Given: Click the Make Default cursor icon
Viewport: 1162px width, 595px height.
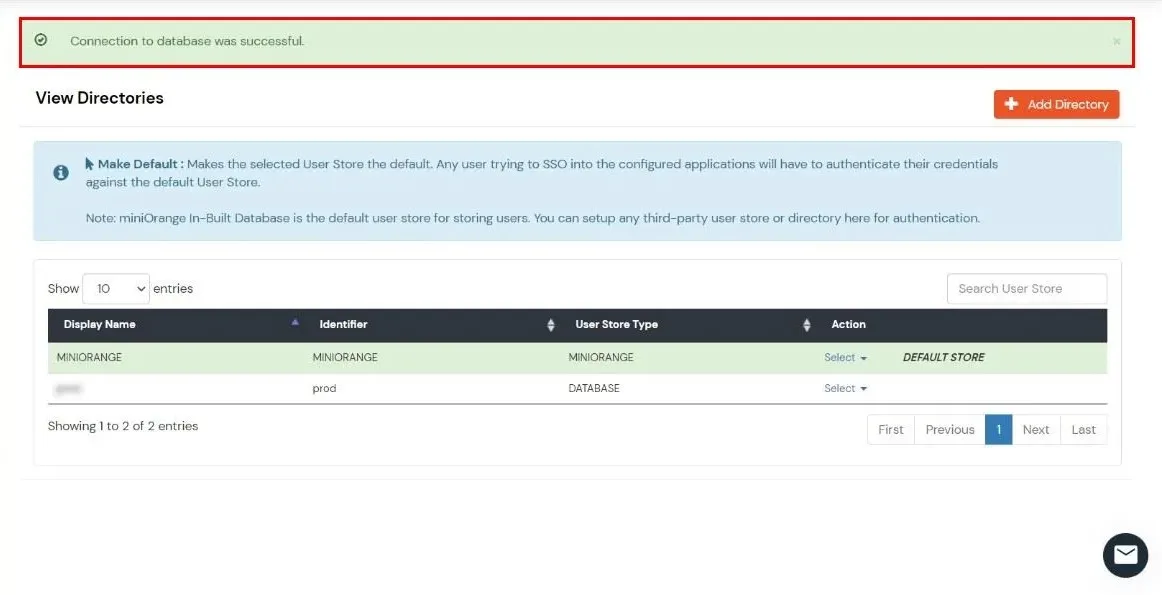Looking at the screenshot, I should tap(87, 163).
